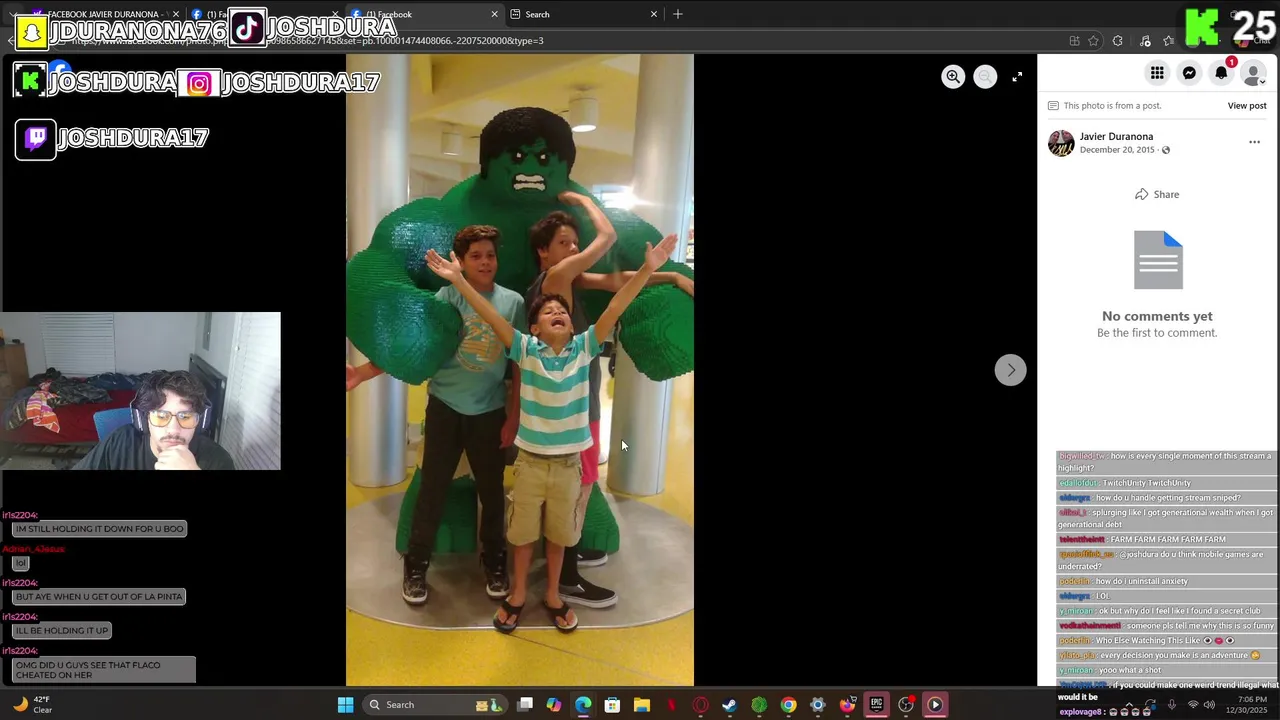Screen dimensions: 1280x720
Task: Click the taskbar Search box
Action: [x=434, y=705]
